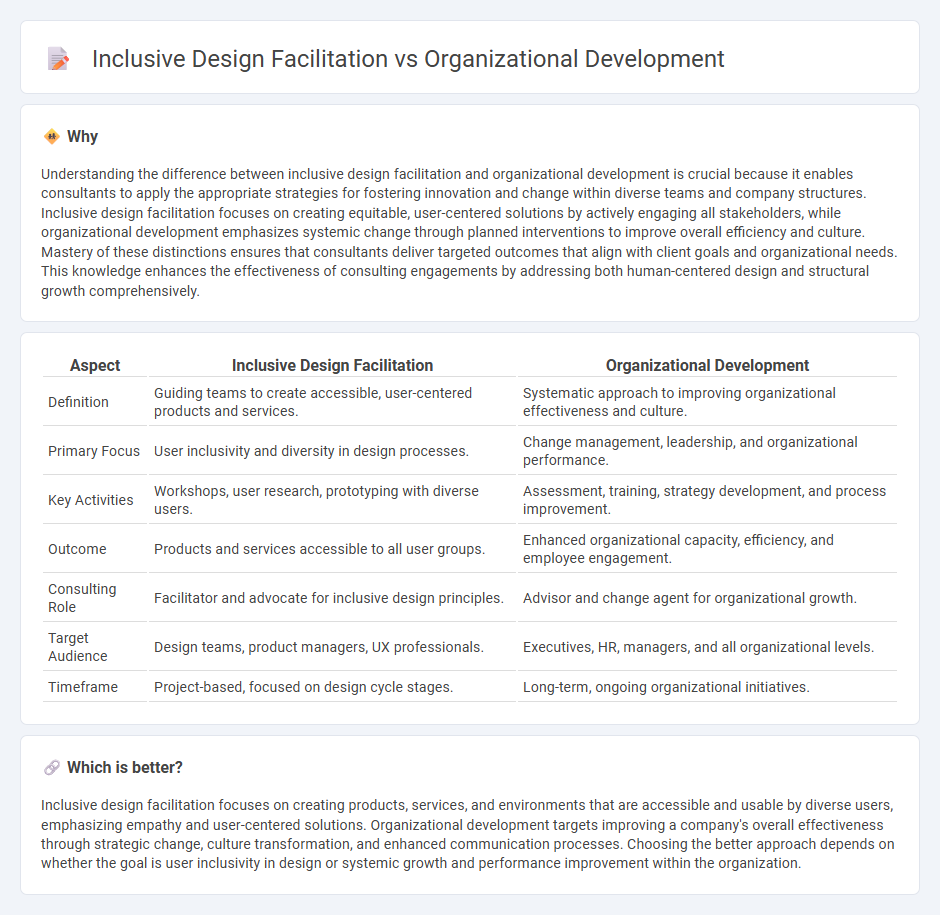The height and width of the screenshot is (915, 940).
Task: Click cell 'Change management, leadership, and organizational performance.'
Action: [x=707, y=451]
